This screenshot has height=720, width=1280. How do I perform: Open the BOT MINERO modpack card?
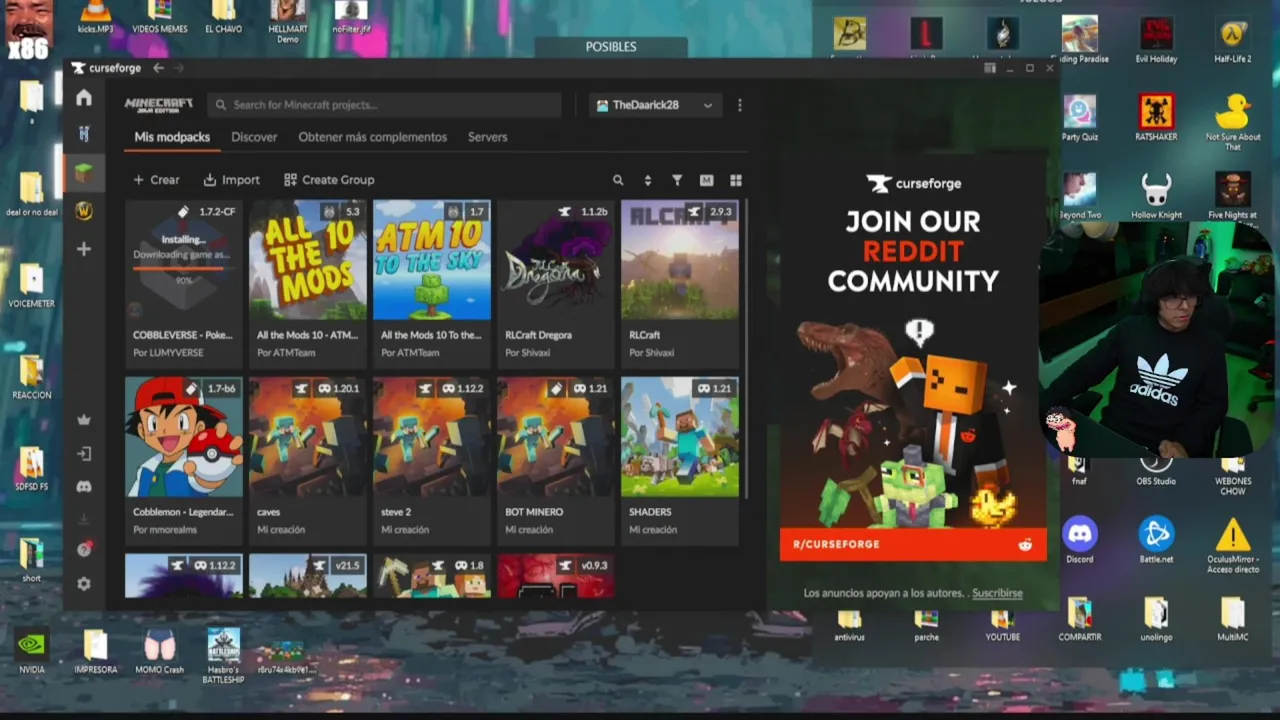555,459
